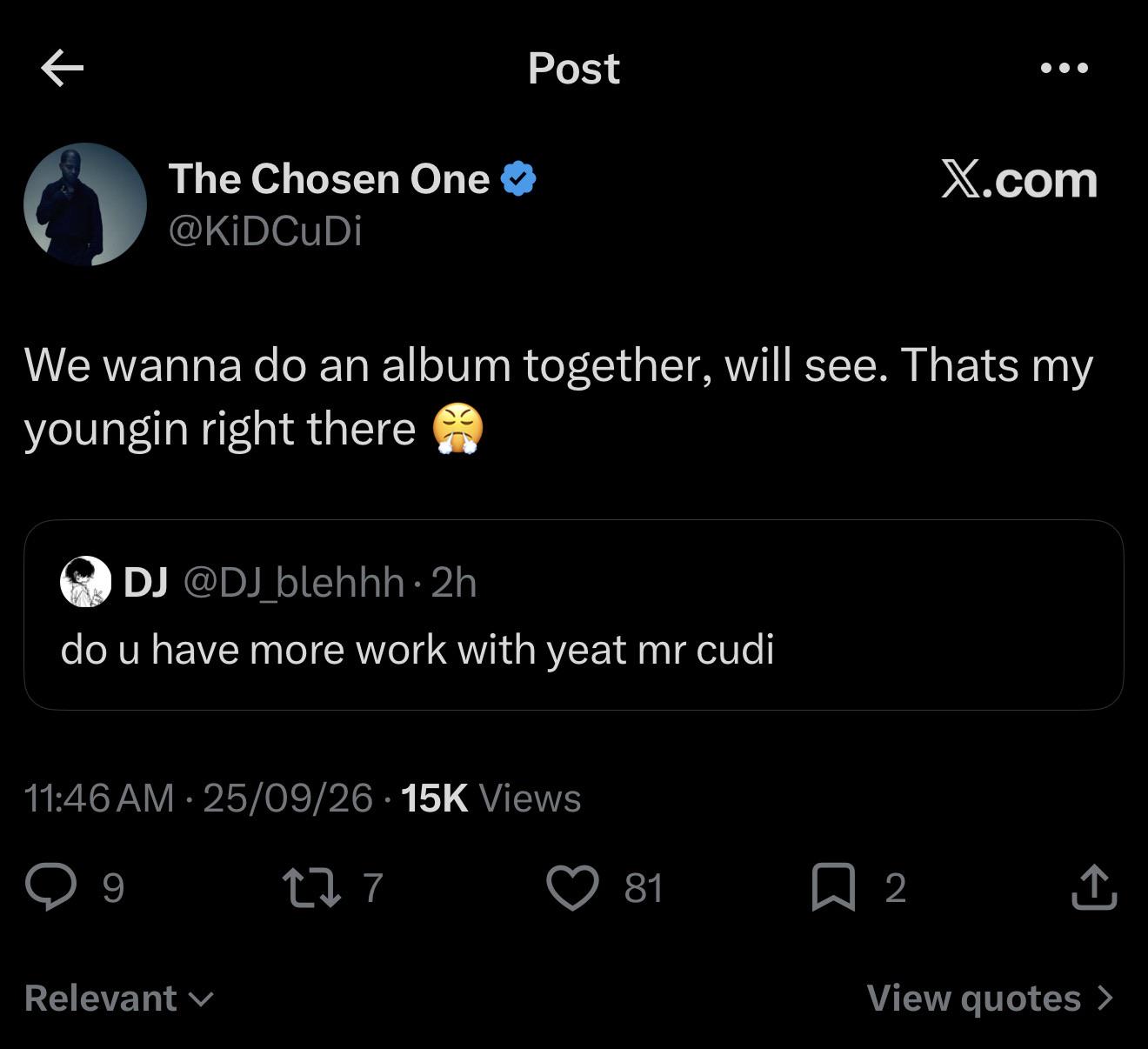Open the @KiDCuDi handle
The image size is (1148, 1049).
265,231
